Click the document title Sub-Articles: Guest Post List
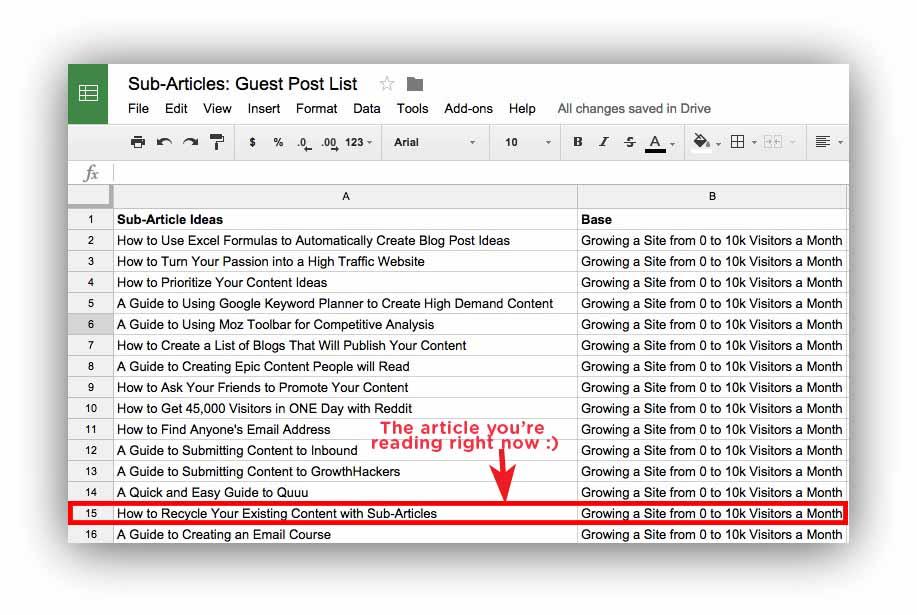This screenshot has width=917, height=615. pyautogui.click(x=243, y=84)
